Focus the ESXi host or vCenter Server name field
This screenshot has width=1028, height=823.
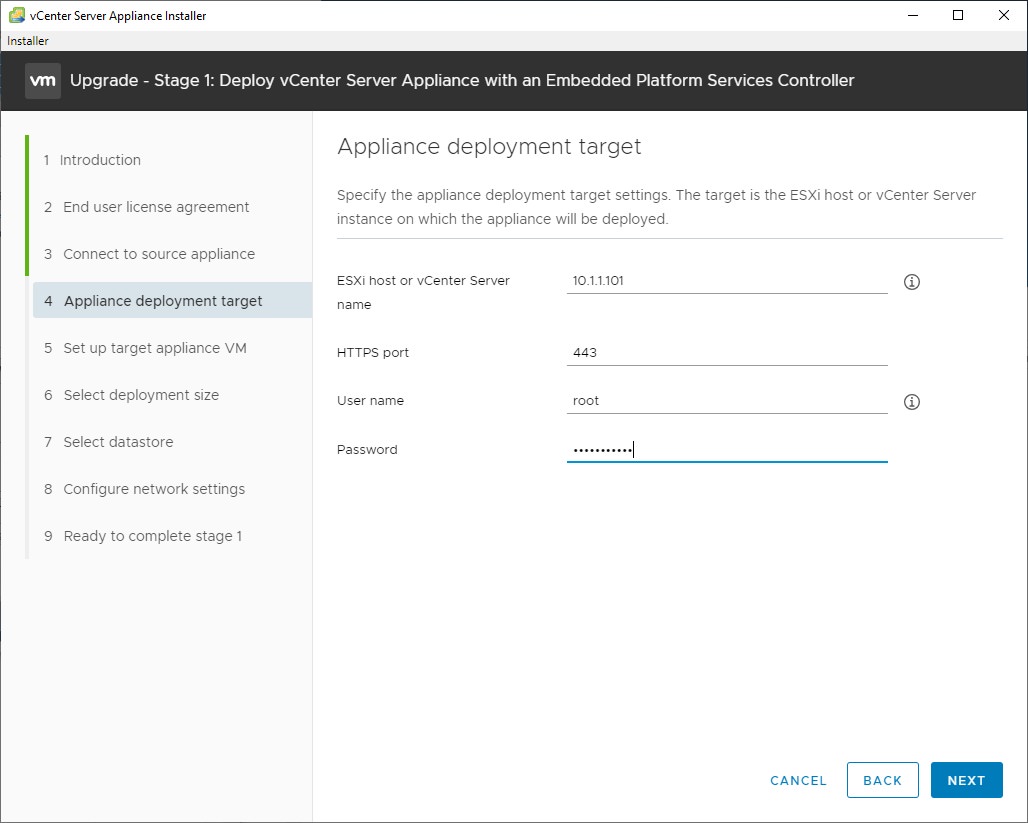coord(727,281)
